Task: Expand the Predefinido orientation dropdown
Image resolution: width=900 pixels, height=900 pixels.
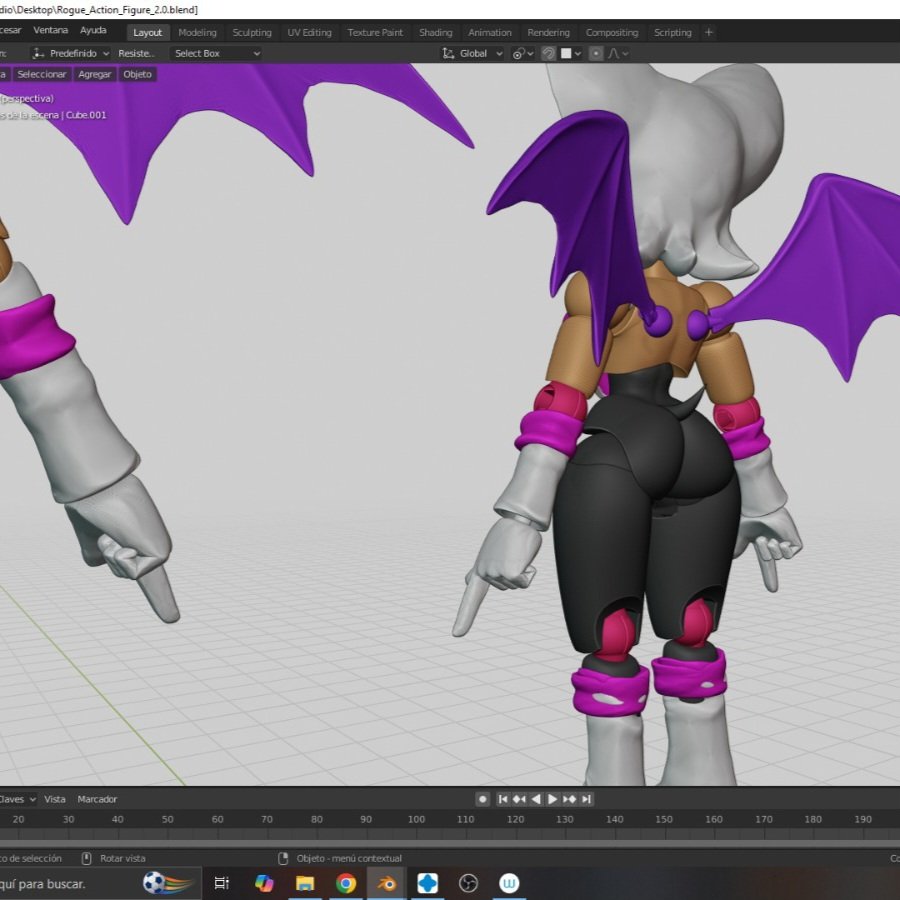Action: pyautogui.click(x=71, y=53)
